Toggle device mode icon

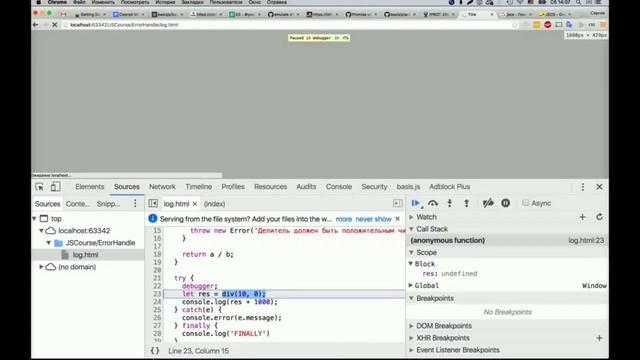[x=56, y=187]
